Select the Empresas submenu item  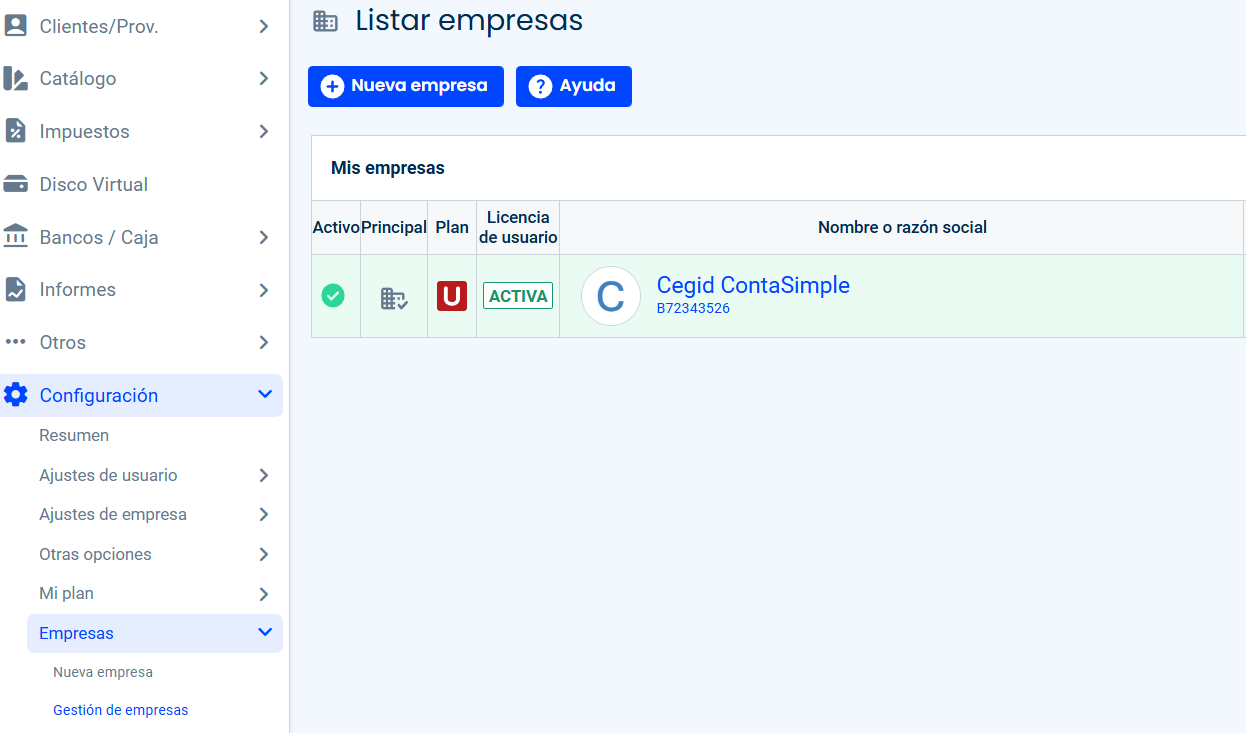(155, 633)
